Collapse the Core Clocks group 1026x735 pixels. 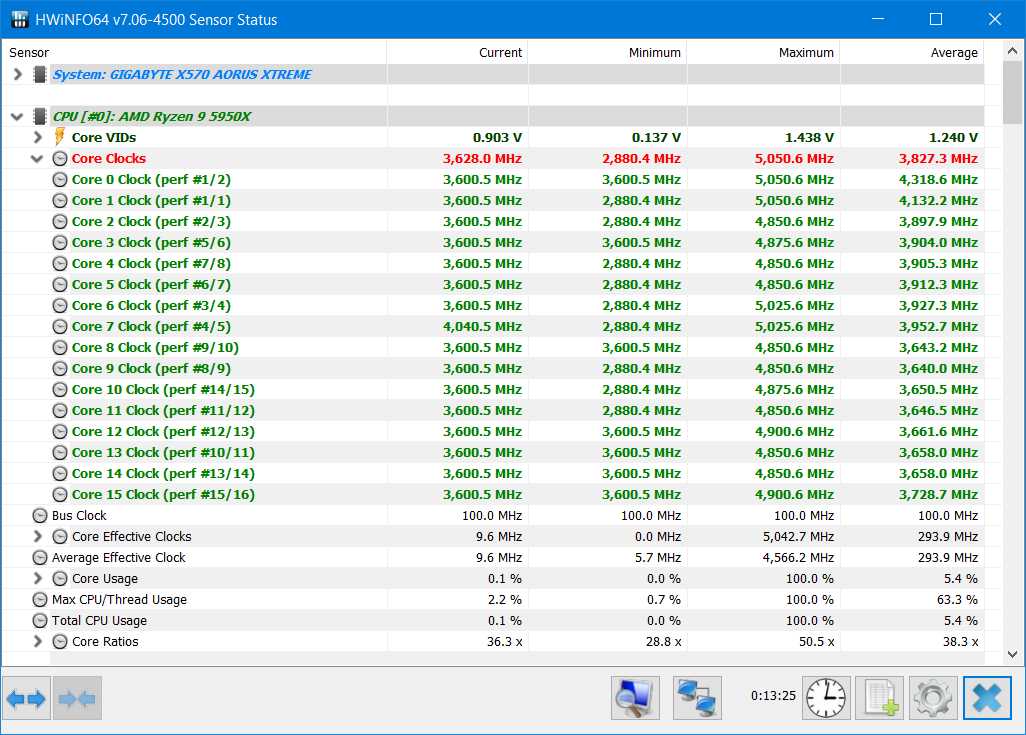(x=37, y=158)
